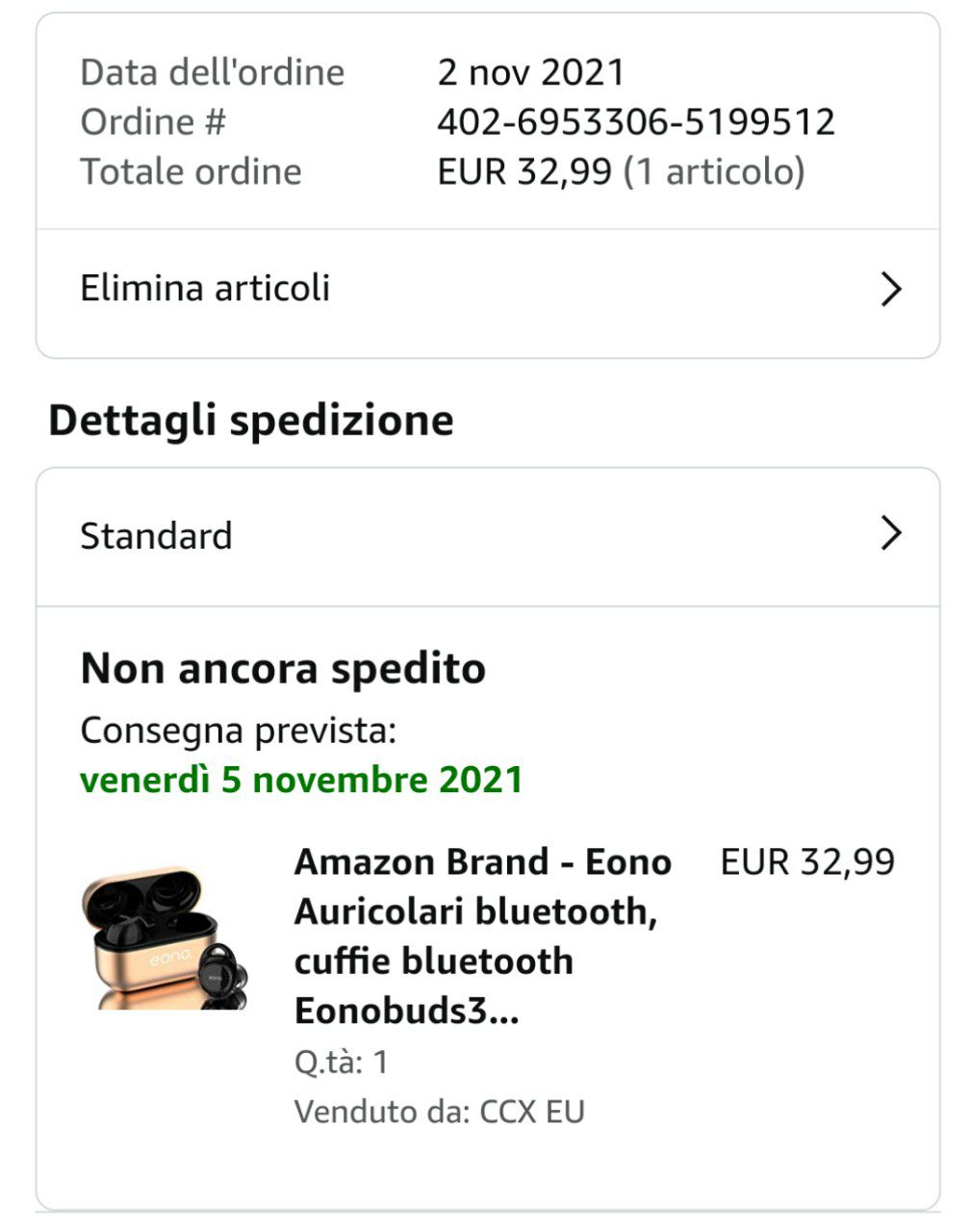The image size is (971, 1232).
Task: Click the Ordine # label
Action: [x=153, y=122]
